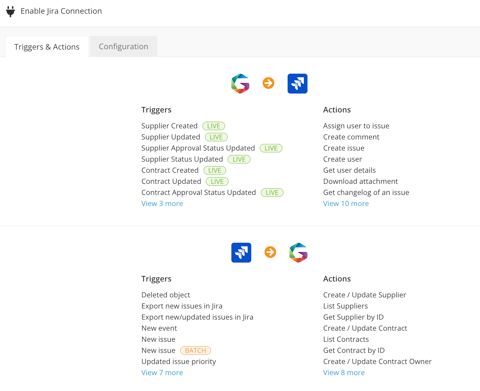Viewport: 480px width, 391px height.
Task: Click LIVE badge beside Contract Approval Status Updated
Action: pos(272,192)
